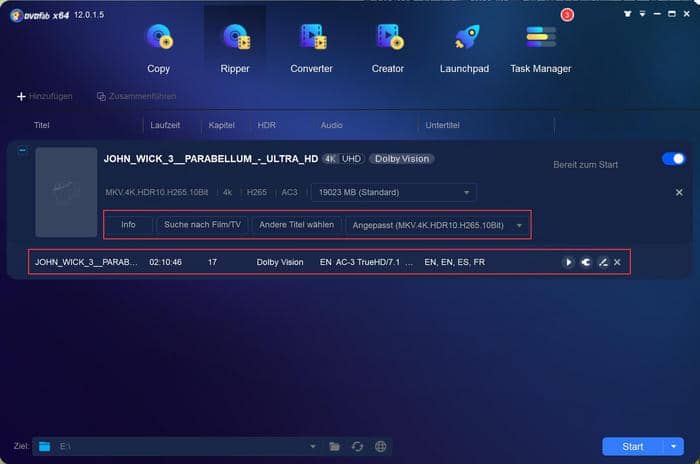Click the blue folder icon next to Ziel
This screenshot has width=700, height=464.
(44, 446)
